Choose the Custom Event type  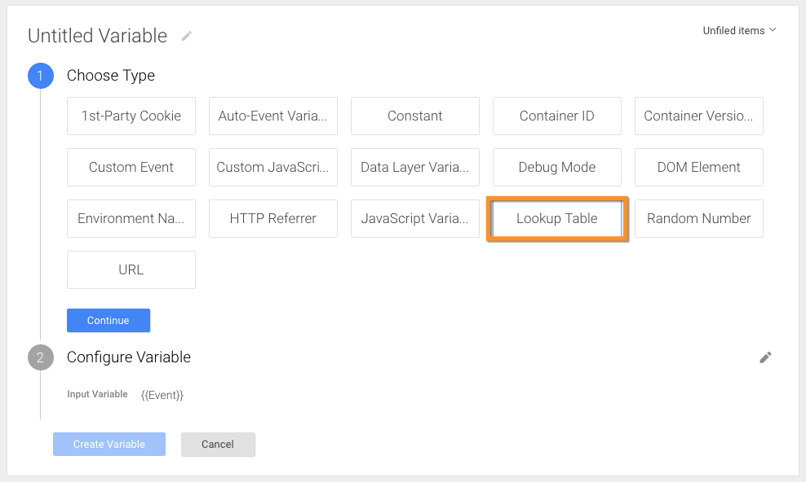131,167
